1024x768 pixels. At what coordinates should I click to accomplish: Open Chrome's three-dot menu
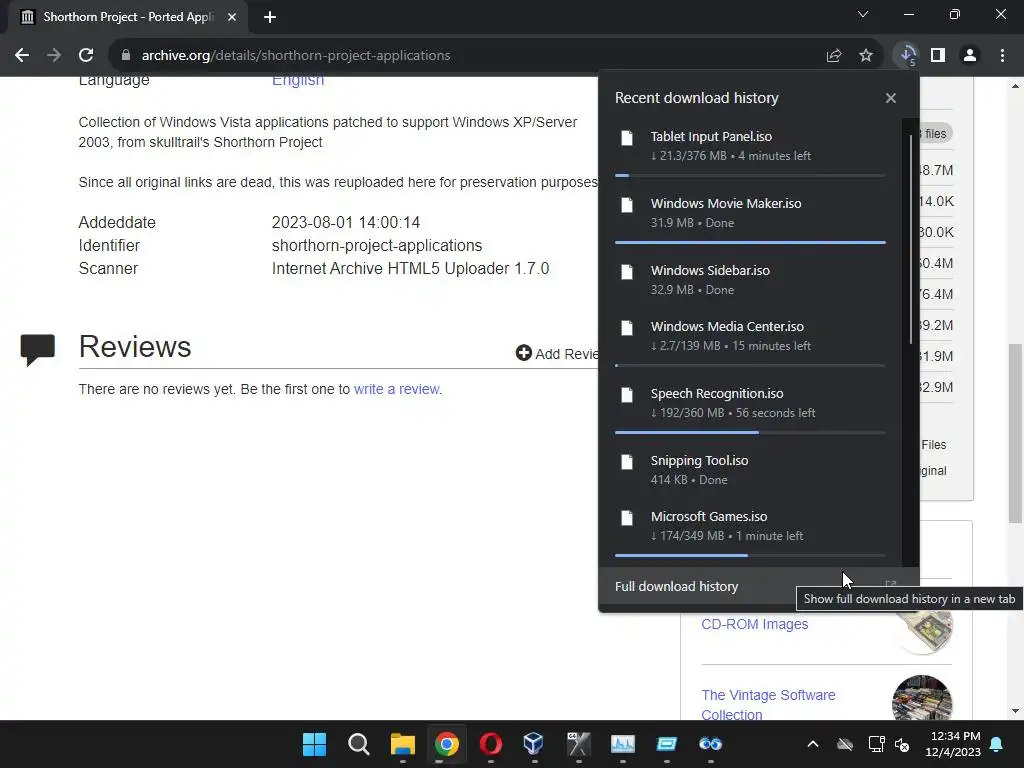[1002, 56]
